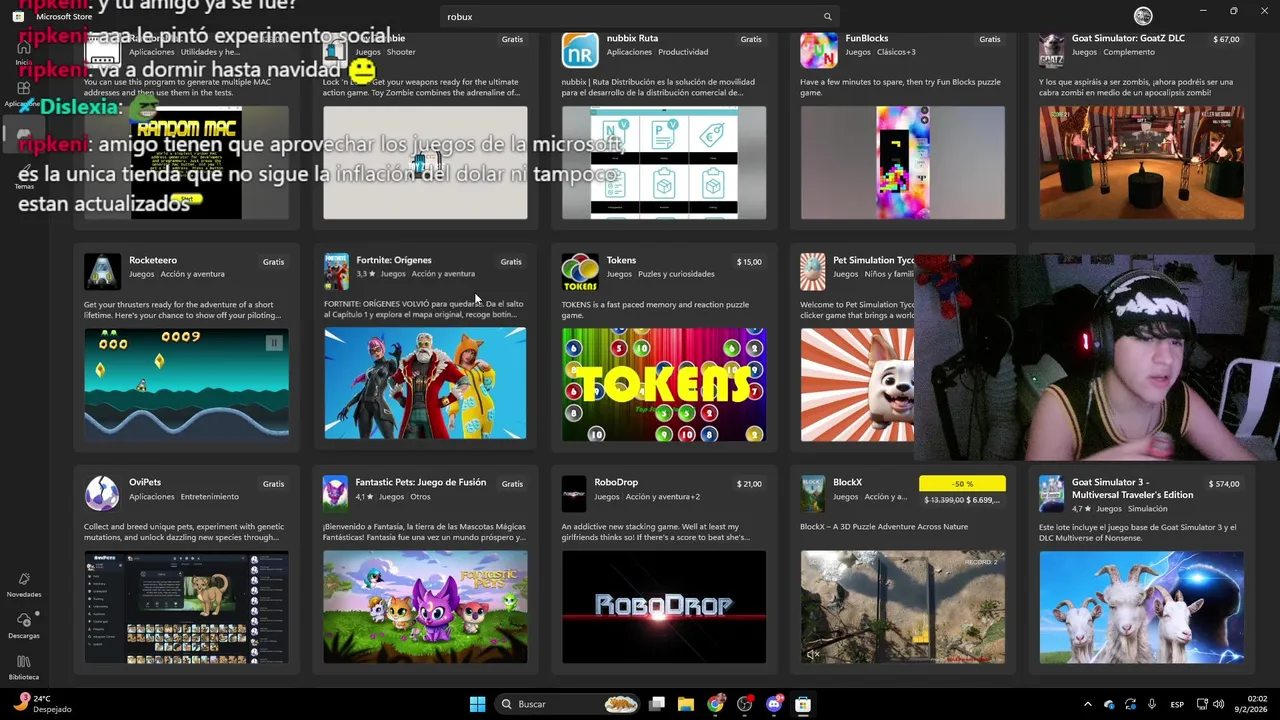This screenshot has height=720, width=1280.
Task: Open the BlockX app icon
Action: pos(813,494)
